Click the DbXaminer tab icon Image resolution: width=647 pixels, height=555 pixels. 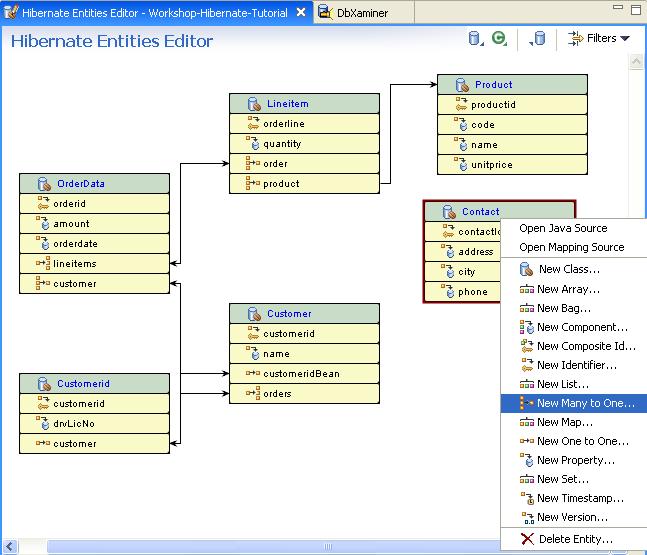click(326, 12)
